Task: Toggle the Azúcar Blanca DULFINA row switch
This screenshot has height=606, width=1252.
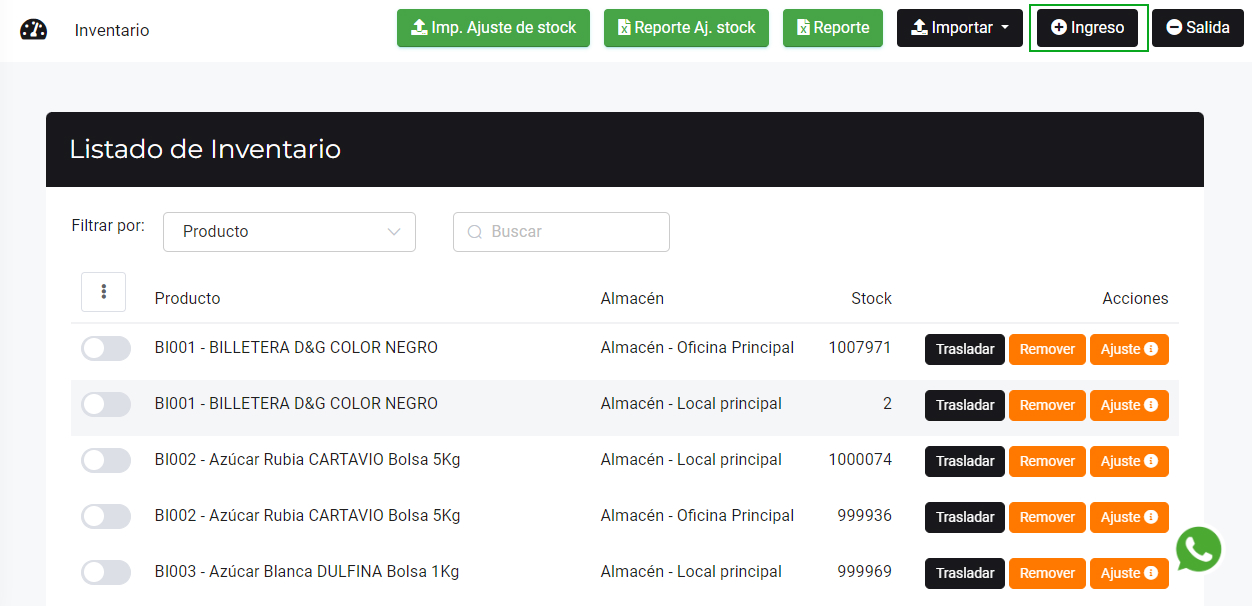Action: coord(106,572)
